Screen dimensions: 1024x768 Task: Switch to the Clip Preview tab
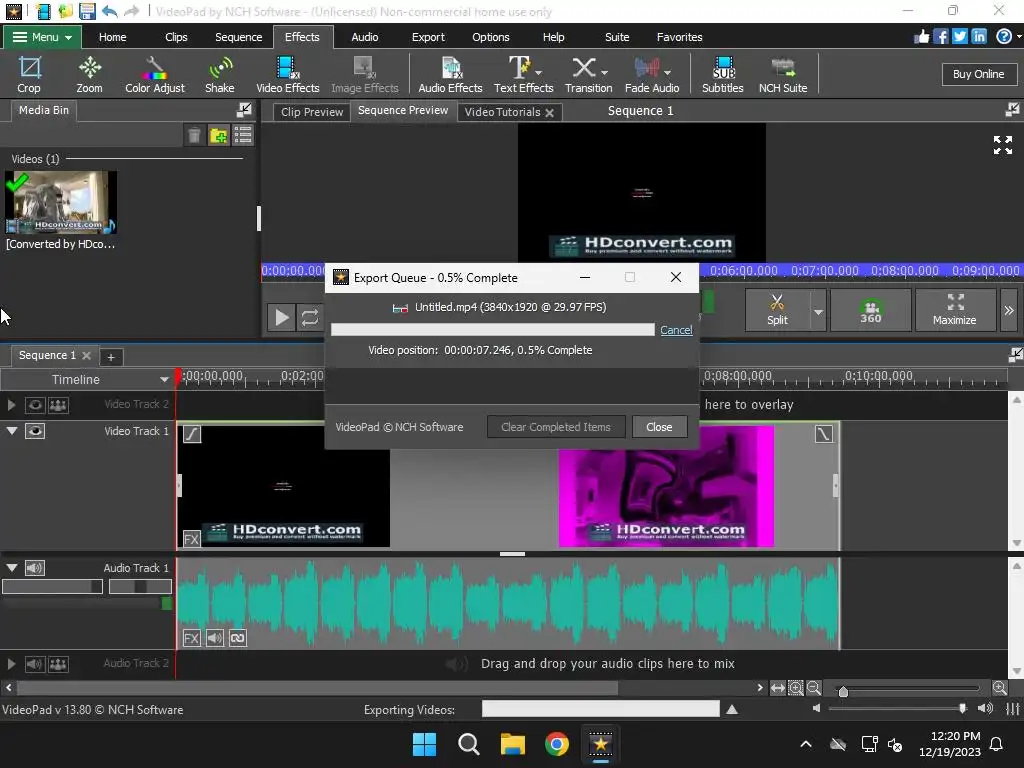312,112
